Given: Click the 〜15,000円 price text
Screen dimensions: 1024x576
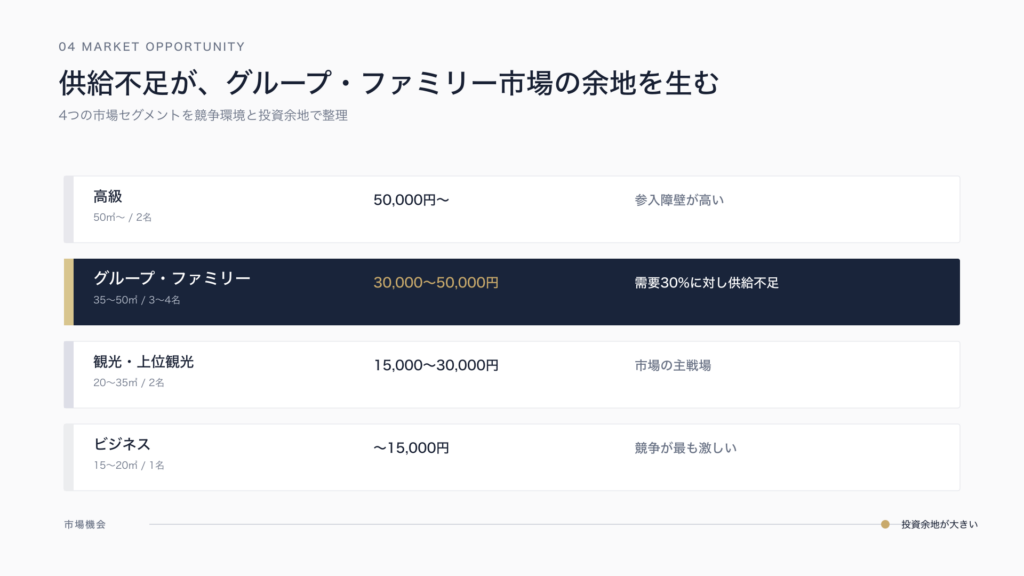Looking at the screenshot, I should tap(411, 448).
